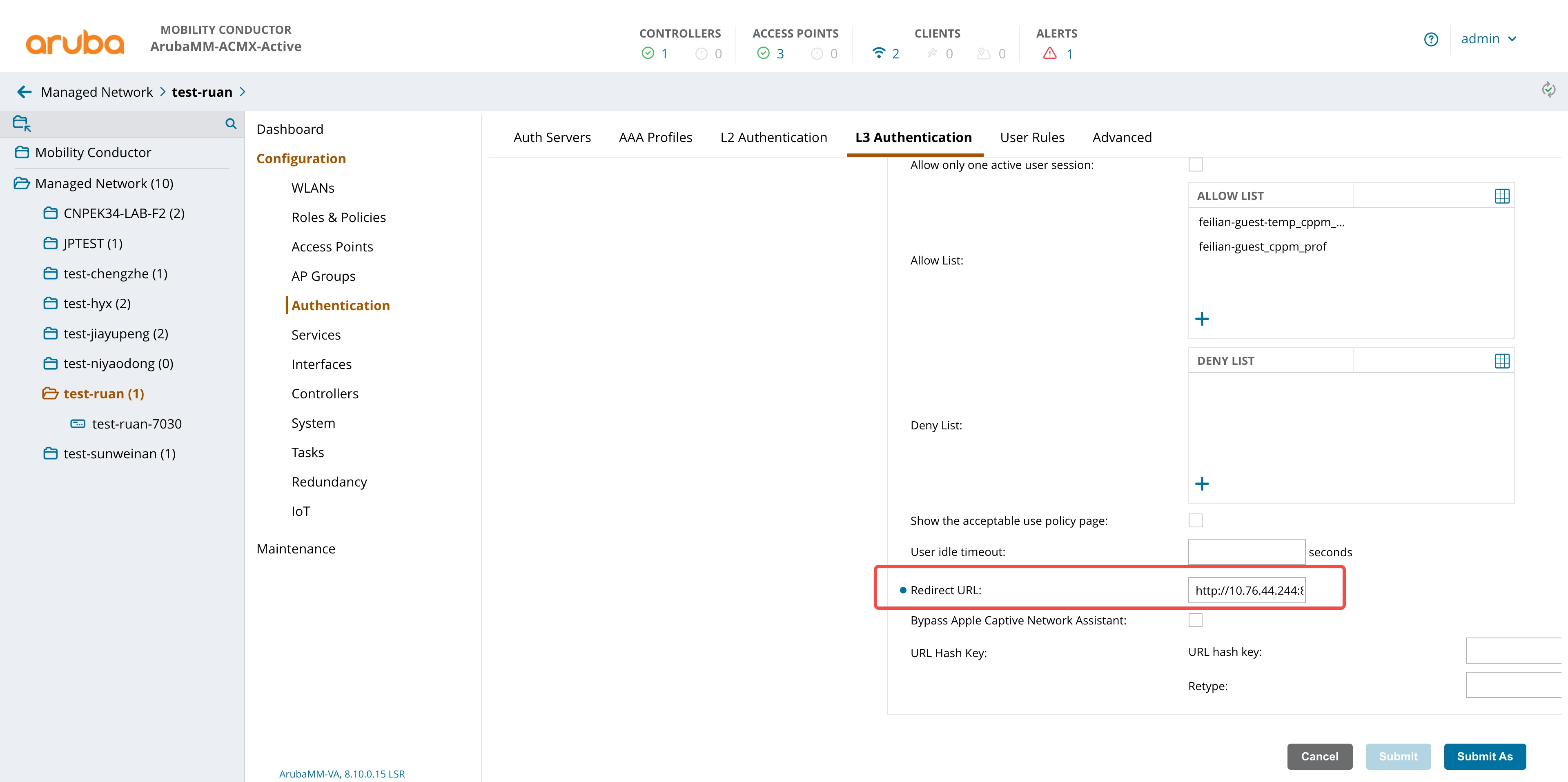This screenshot has height=782, width=1568.
Task: Add an entry with Allow List plus
Action: (1202, 319)
